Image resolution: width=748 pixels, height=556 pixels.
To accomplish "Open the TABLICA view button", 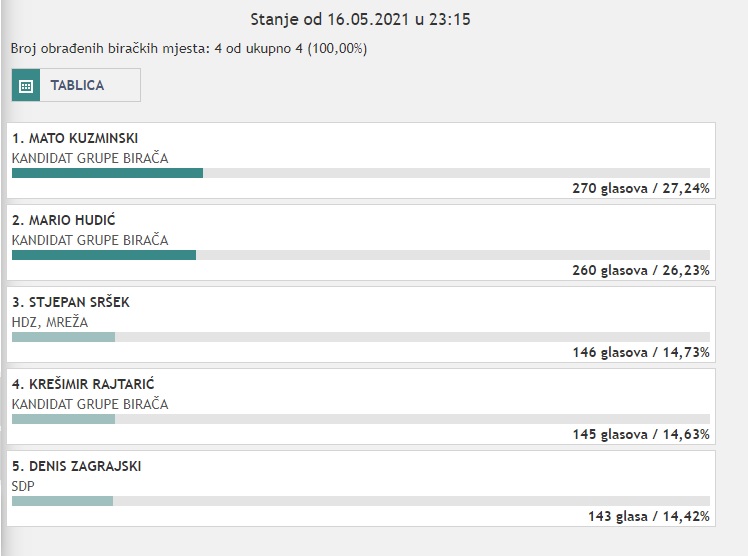I will coord(76,85).
